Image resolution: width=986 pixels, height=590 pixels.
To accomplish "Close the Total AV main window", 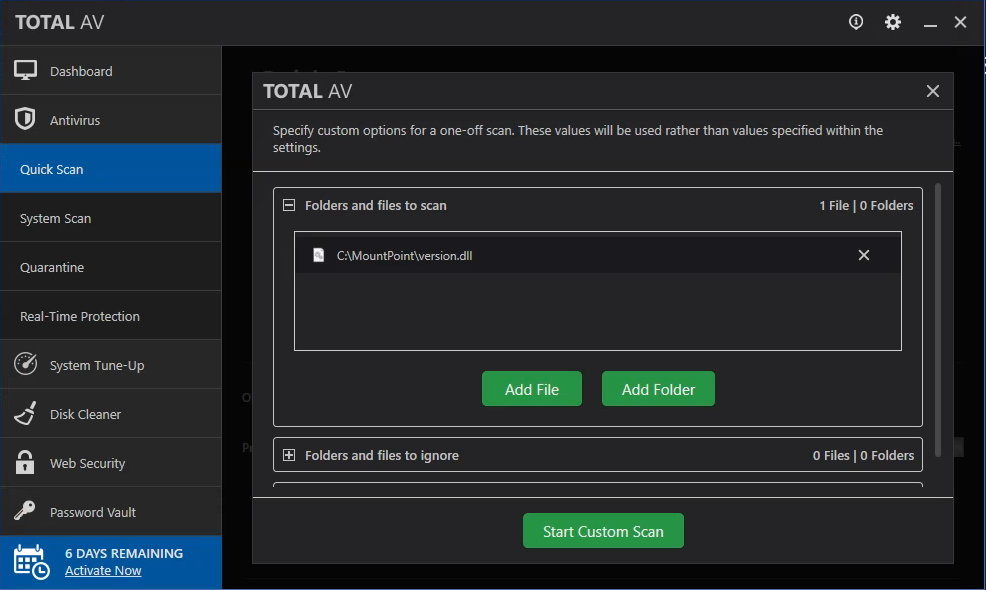I will 960,22.
